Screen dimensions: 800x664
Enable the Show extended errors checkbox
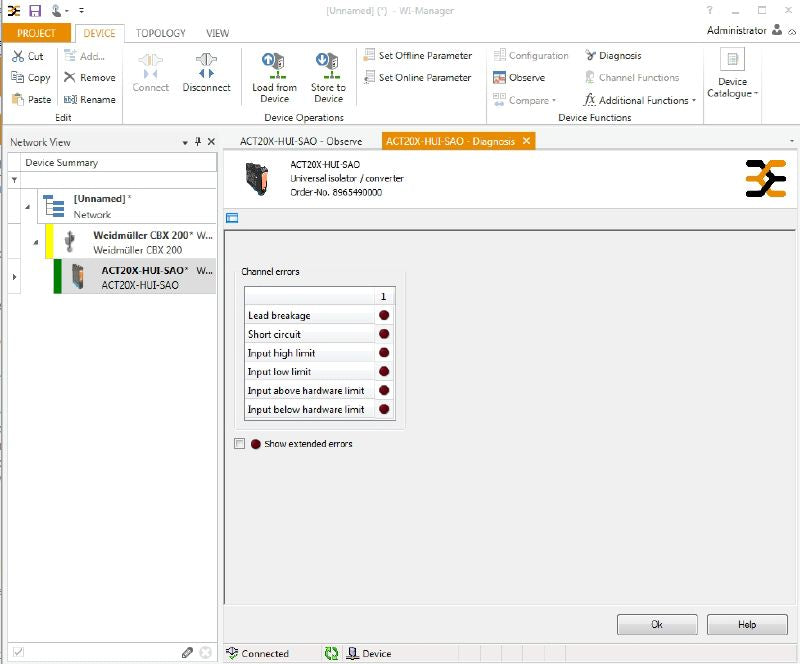point(239,444)
